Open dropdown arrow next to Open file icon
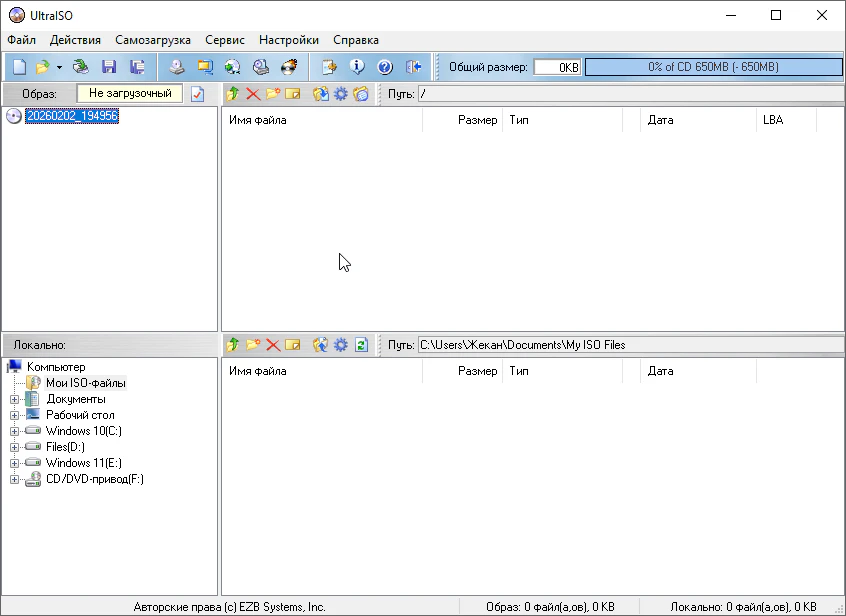This screenshot has height=616, width=846. [59, 67]
